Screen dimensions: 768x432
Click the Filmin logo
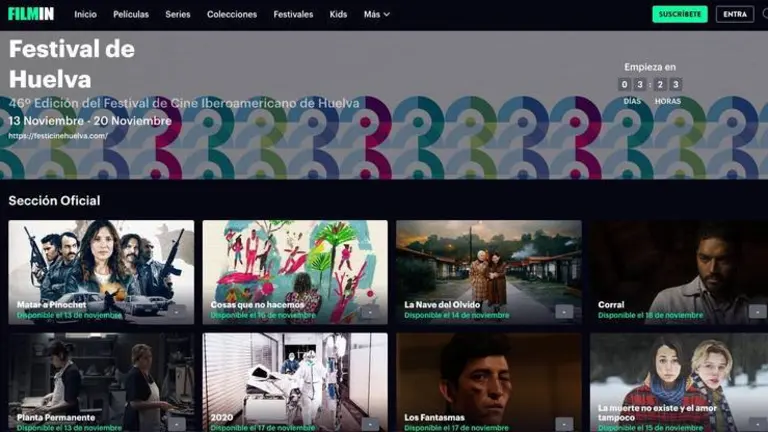tap(33, 14)
